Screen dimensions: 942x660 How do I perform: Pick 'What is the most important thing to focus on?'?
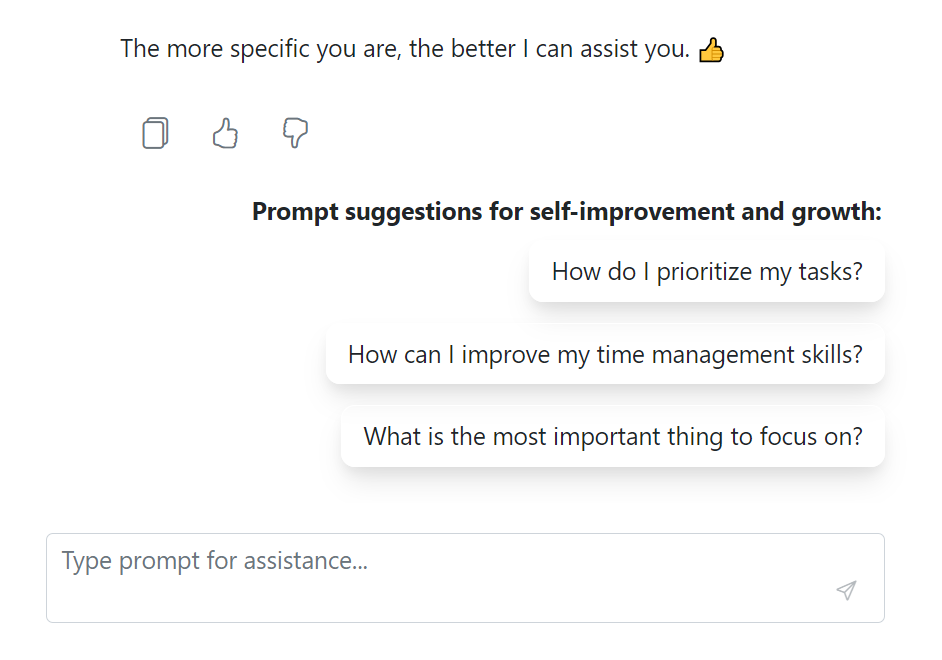[612, 437]
